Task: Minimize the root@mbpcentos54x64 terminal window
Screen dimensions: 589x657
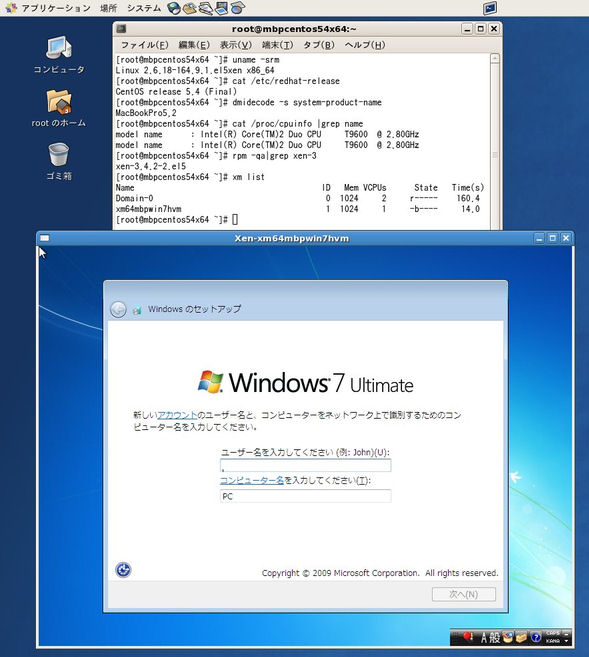Action: click(467, 29)
